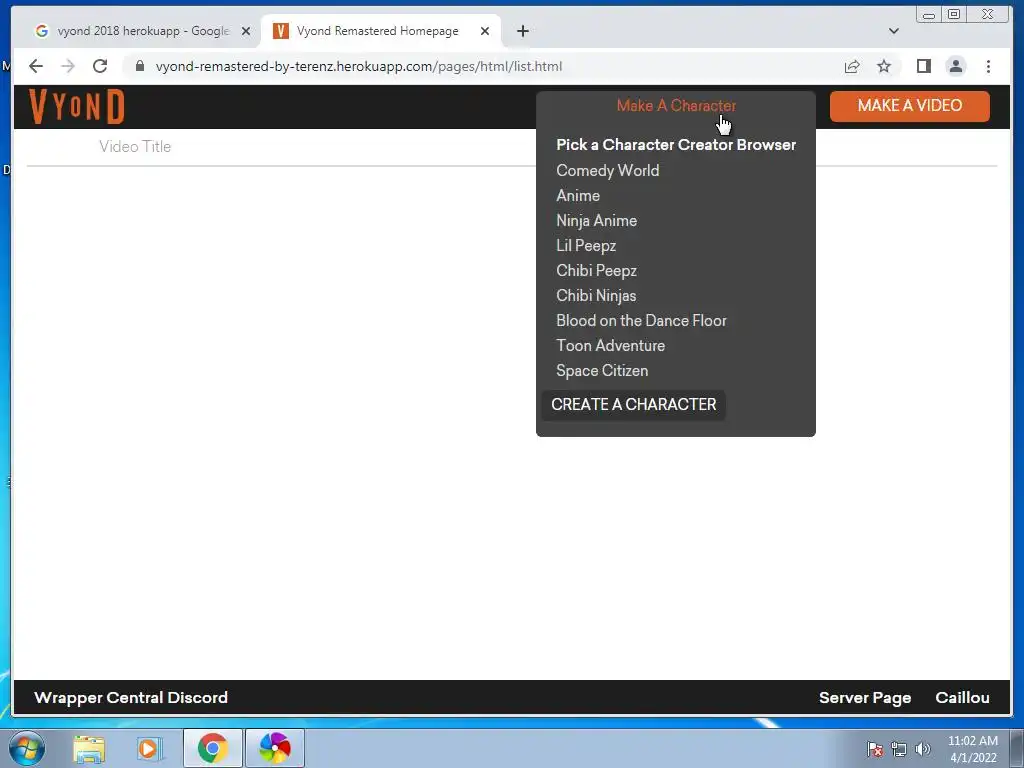Select Lil Peepz character theme
This screenshot has height=768, width=1024.
(586, 246)
